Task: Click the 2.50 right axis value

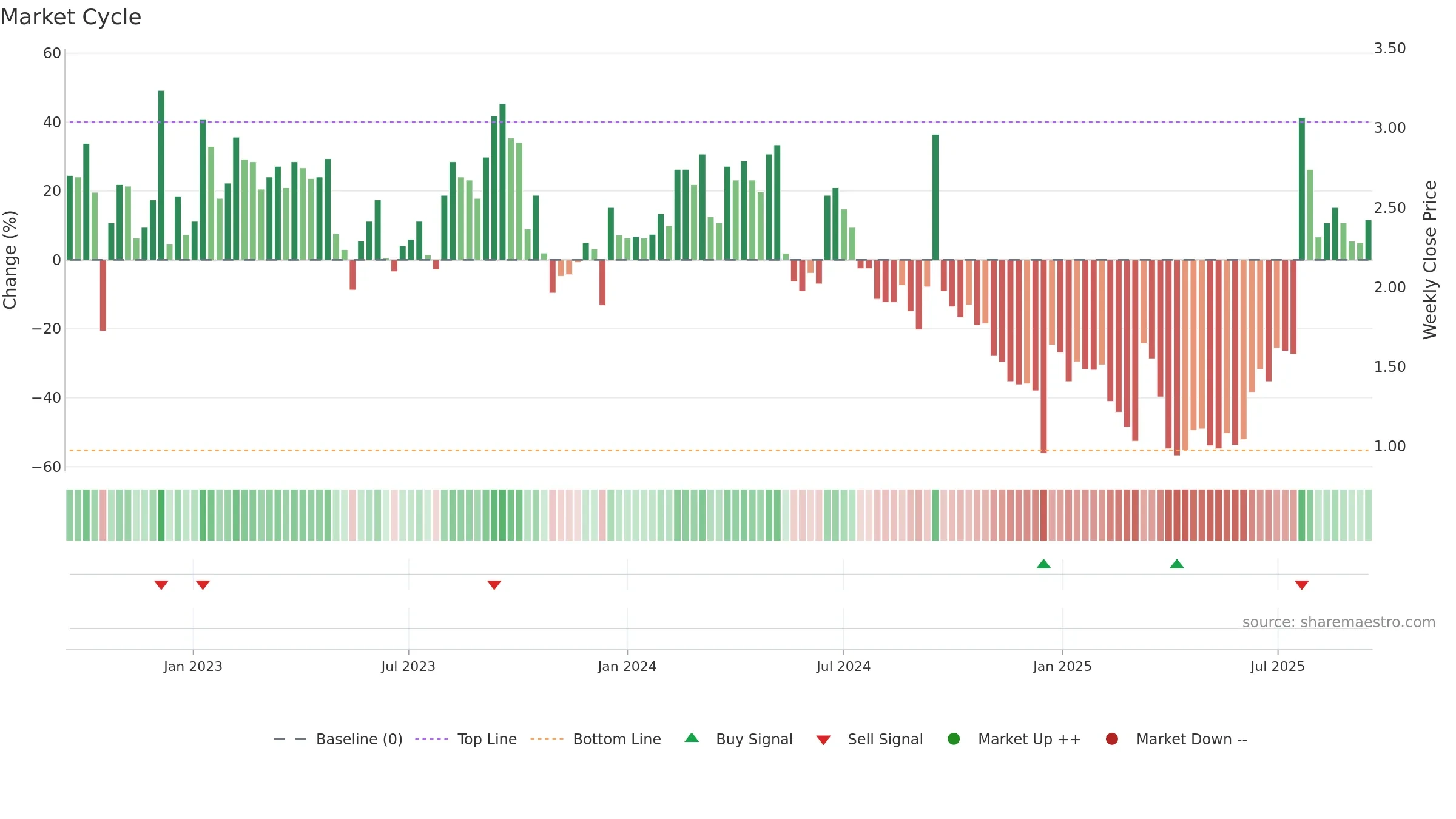Action: pos(1390,208)
